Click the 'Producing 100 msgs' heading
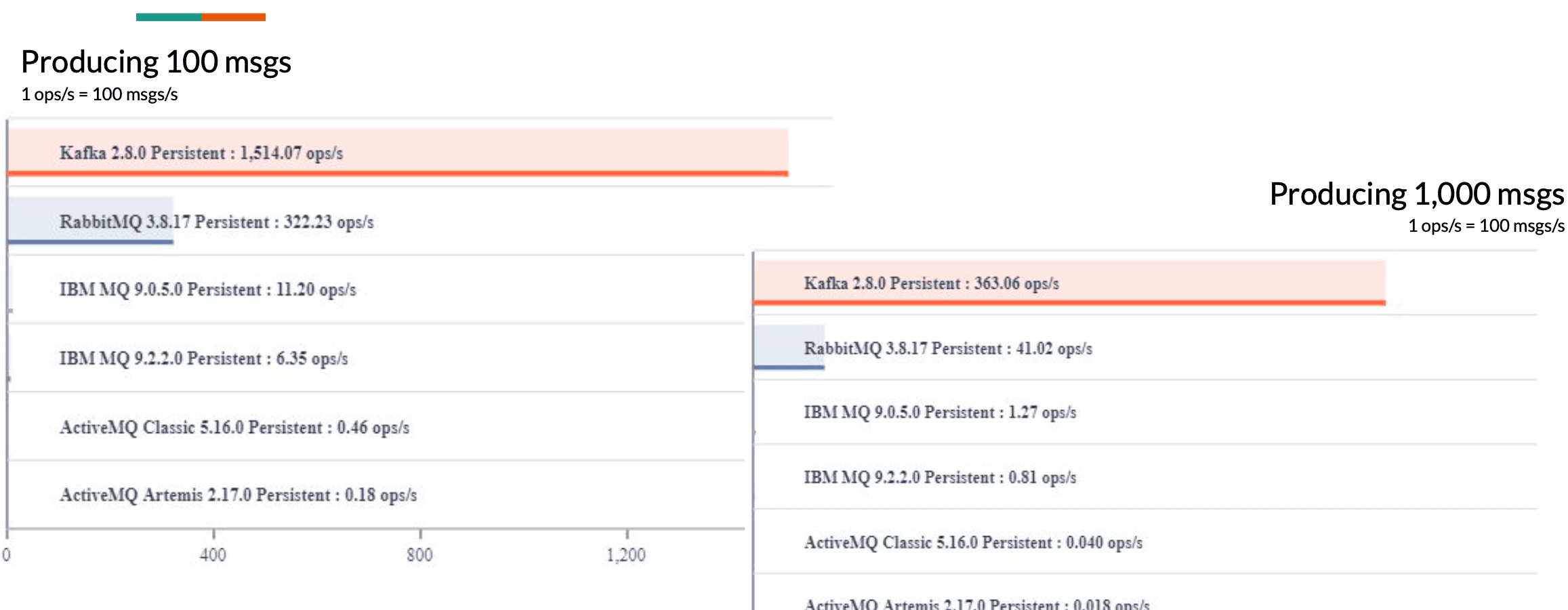The height and width of the screenshot is (610, 1568). point(156,62)
